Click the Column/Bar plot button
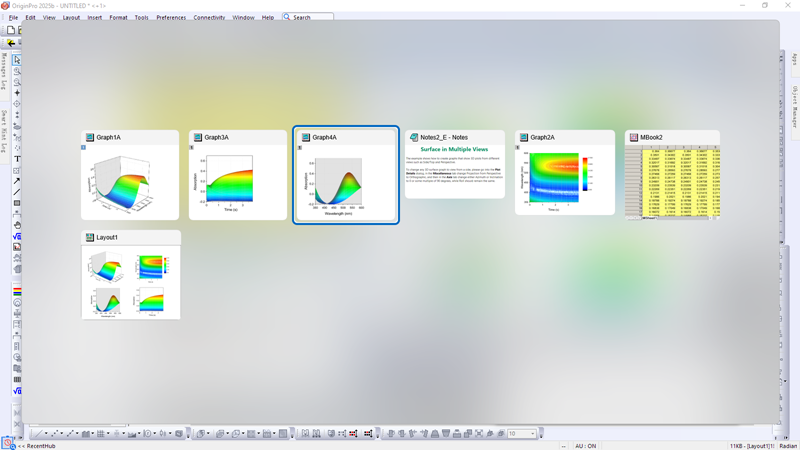This screenshot has height=450, width=800. [86, 434]
